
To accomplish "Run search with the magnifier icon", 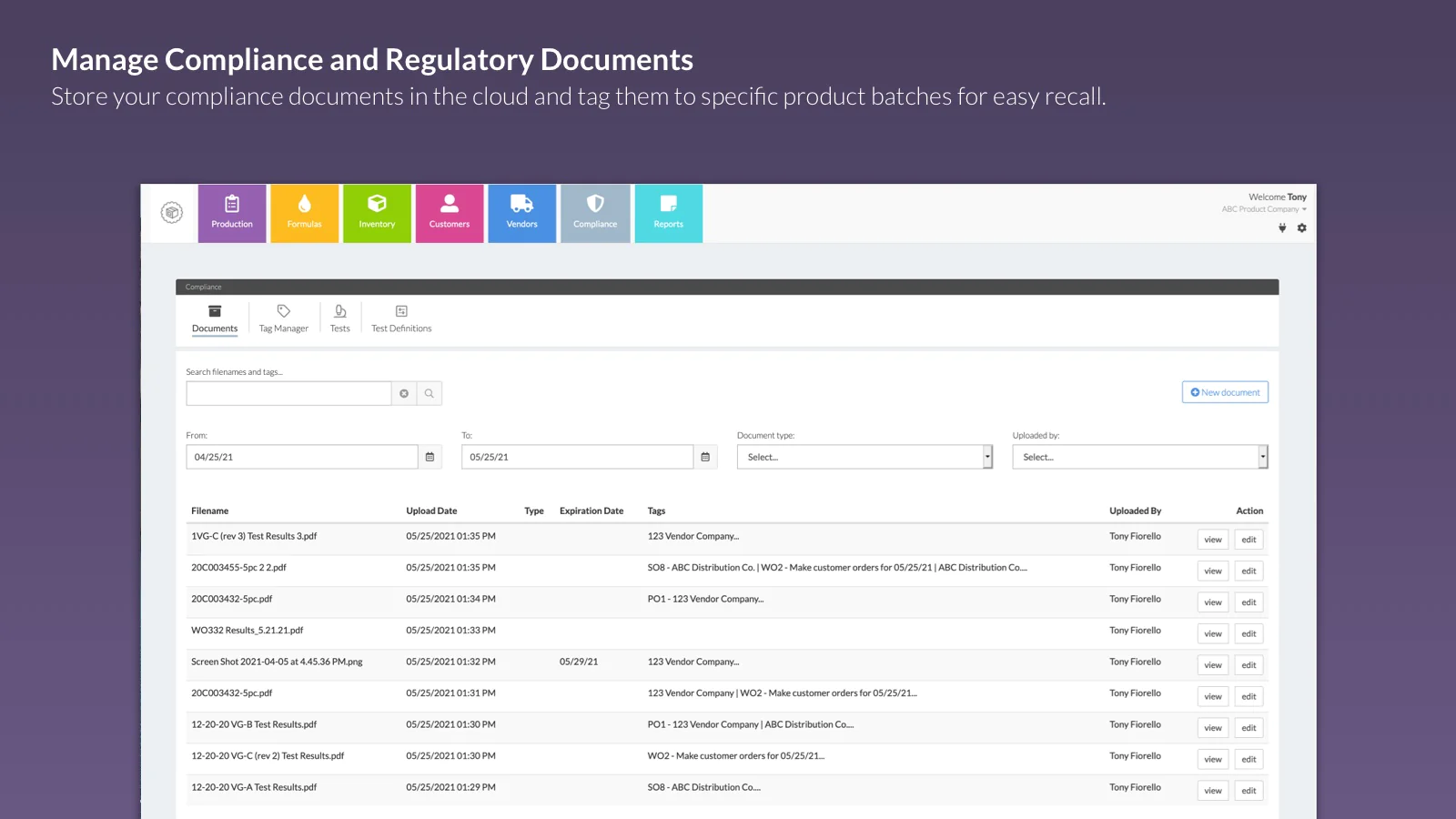I will (430, 393).
